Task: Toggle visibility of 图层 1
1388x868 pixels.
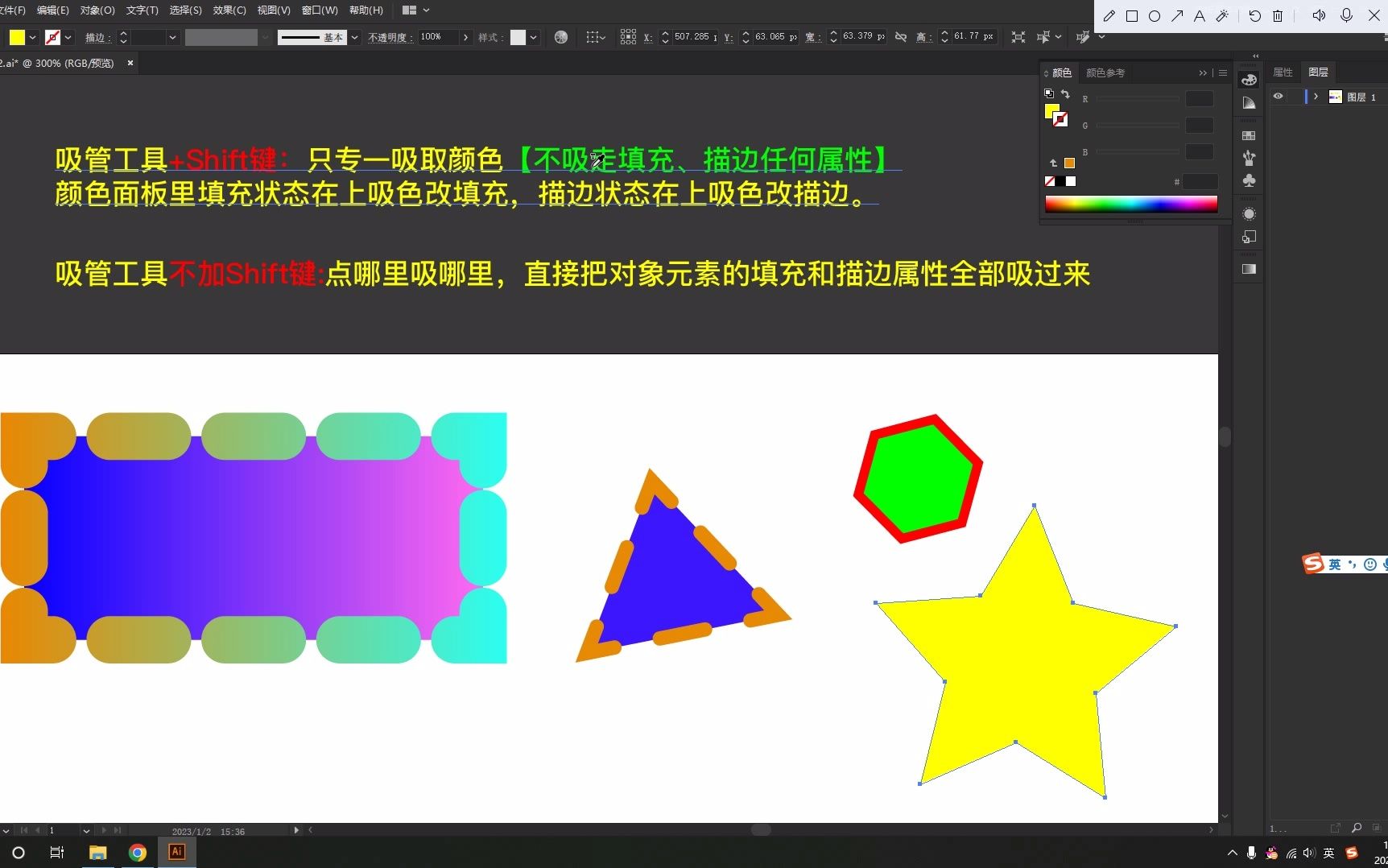Action: tap(1278, 97)
